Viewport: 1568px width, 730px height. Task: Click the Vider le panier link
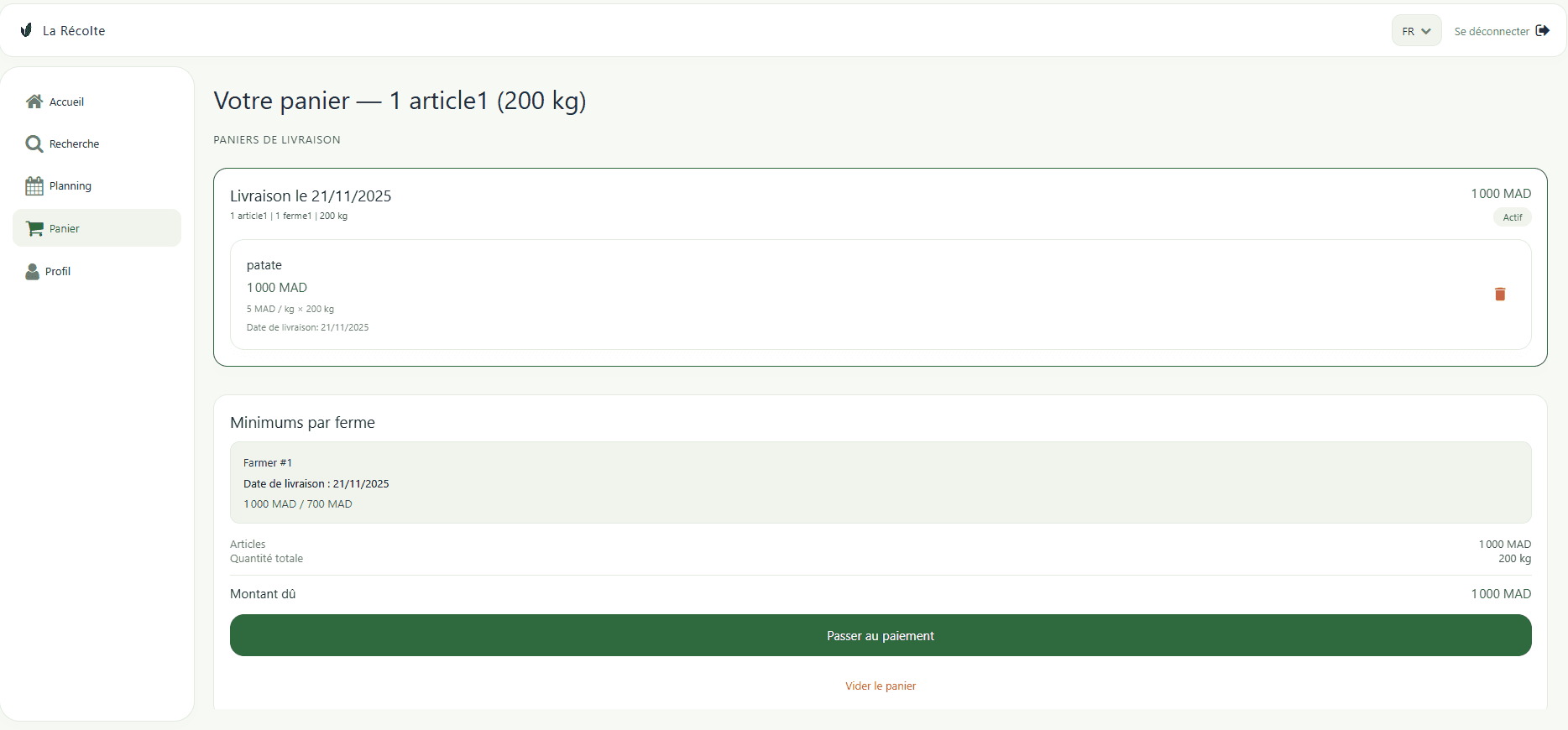pos(881,686)
